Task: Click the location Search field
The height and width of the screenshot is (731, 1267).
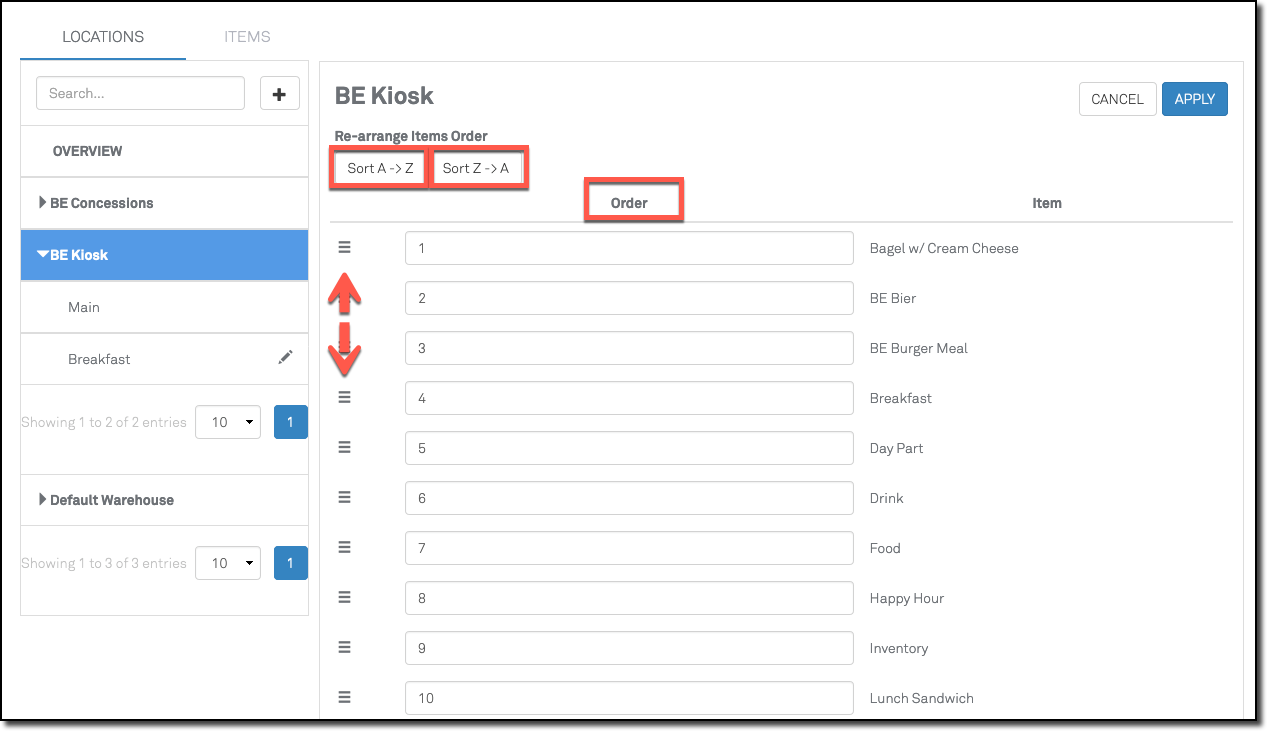Action: [140, 93]
